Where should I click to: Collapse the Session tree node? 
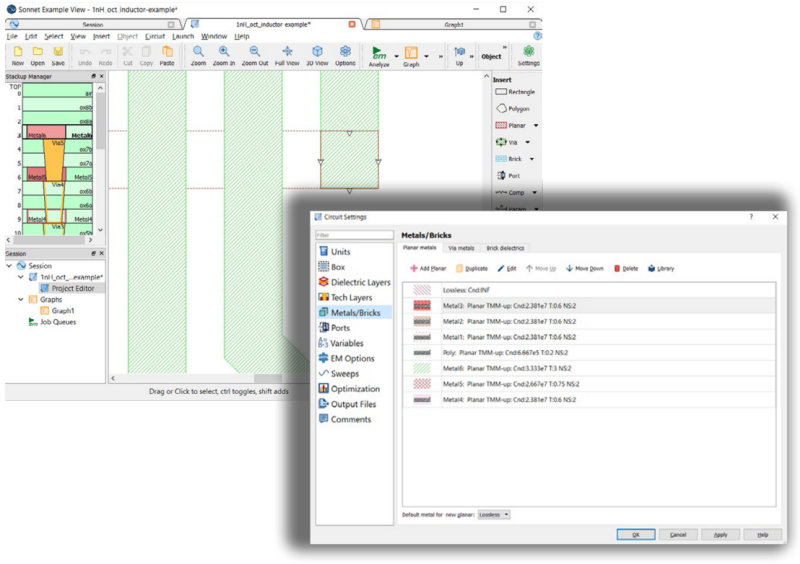[9, 265]
